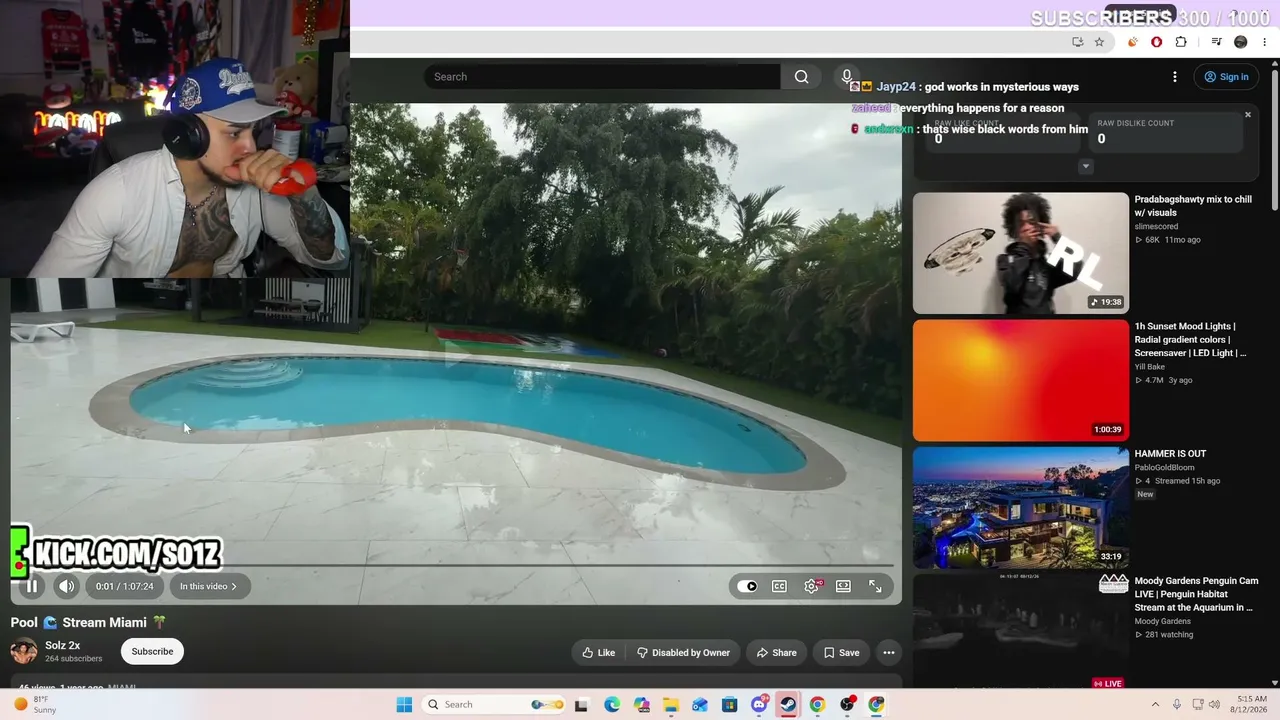Screen dimensions: 1280x720
Task: Open the 'HAMMER IS OUT' video thumbnail
Action: [1020, 507]
